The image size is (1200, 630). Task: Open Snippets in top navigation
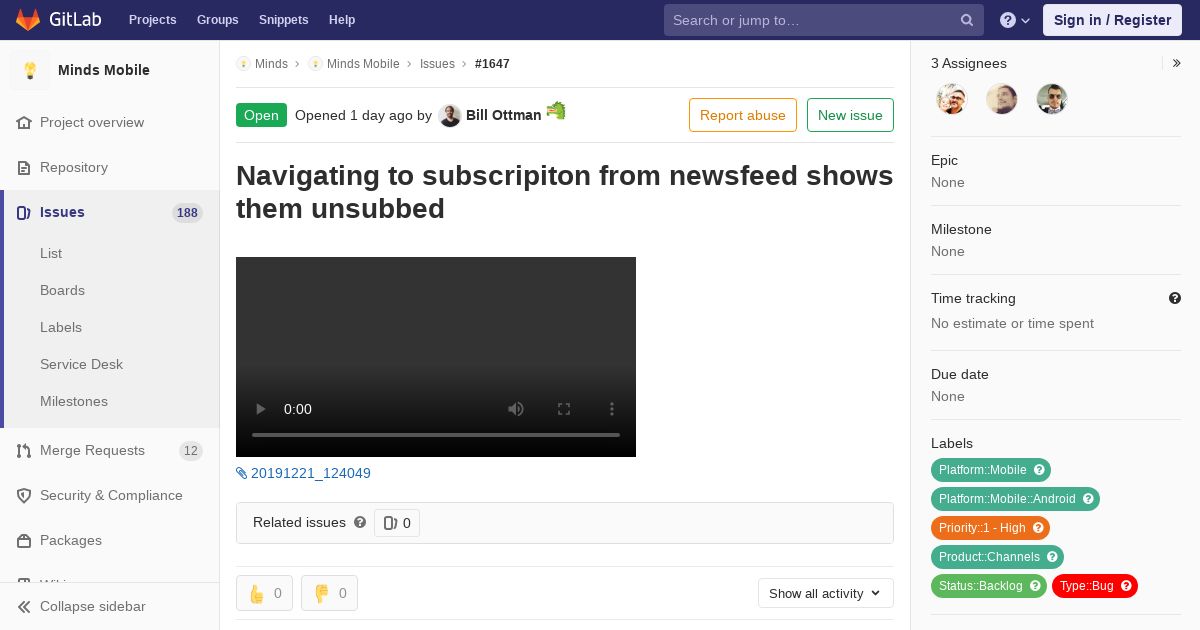pyautogui.click(x=284, y=20)
